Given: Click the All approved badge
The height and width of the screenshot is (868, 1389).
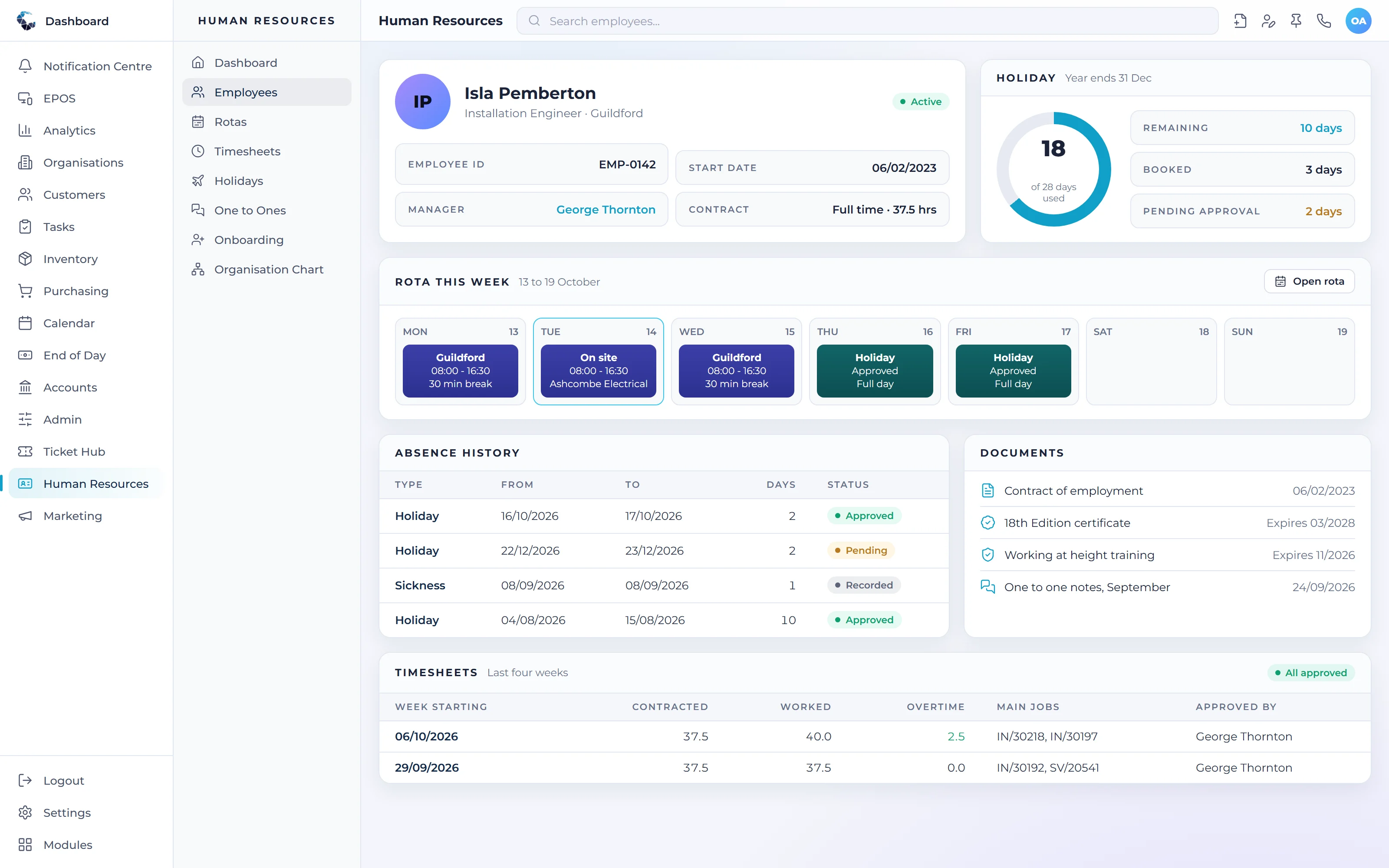Looking at the screenshot, I should click(x=1311, y=673).
